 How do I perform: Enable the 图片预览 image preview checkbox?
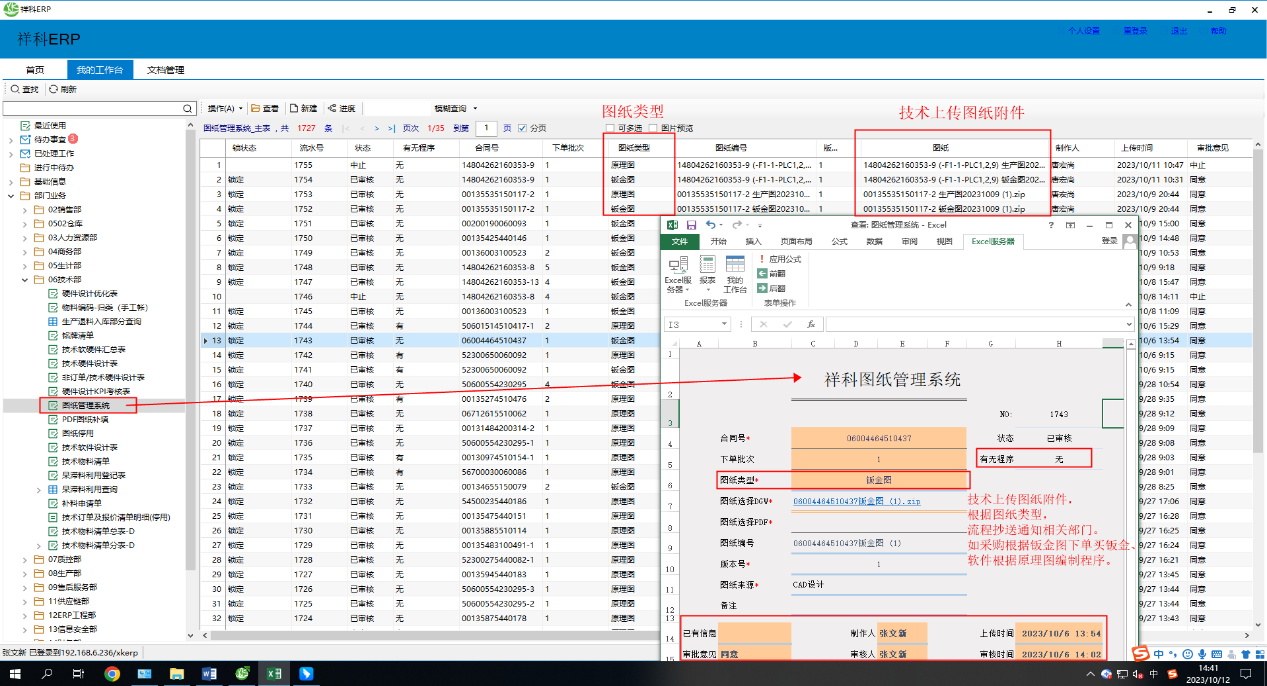(x=653, y=128)
